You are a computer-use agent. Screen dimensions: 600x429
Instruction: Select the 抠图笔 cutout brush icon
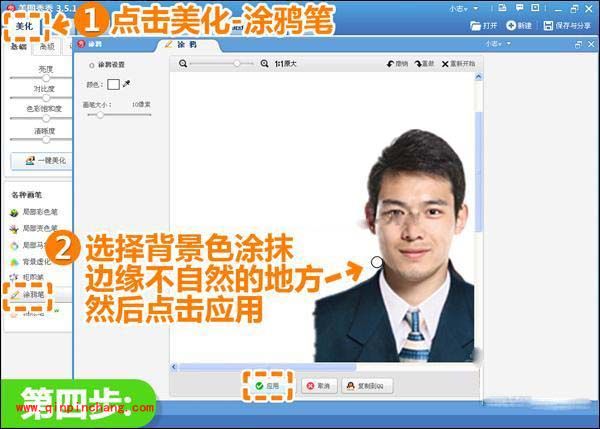coord(14,277)
